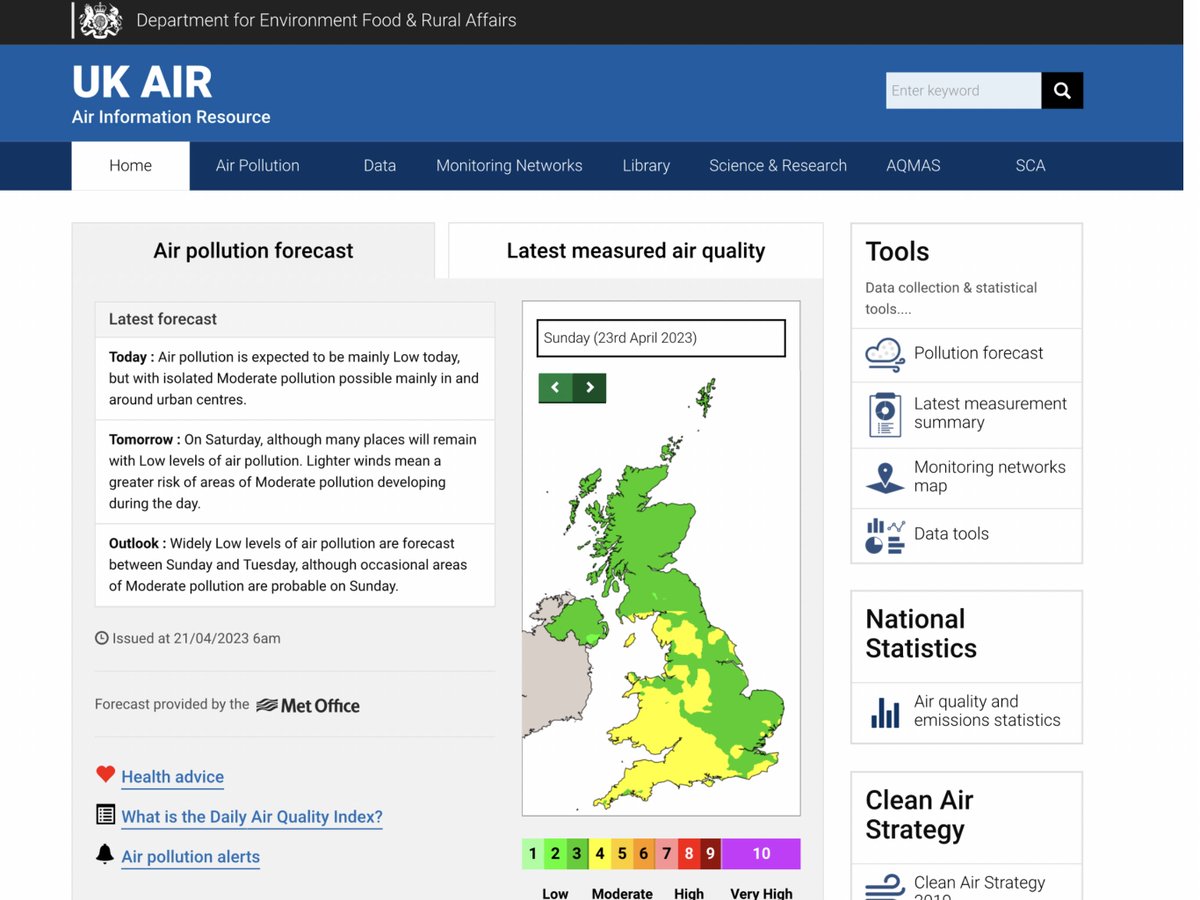
Task: Click the Very High legend label
Action: coord(761,893)
